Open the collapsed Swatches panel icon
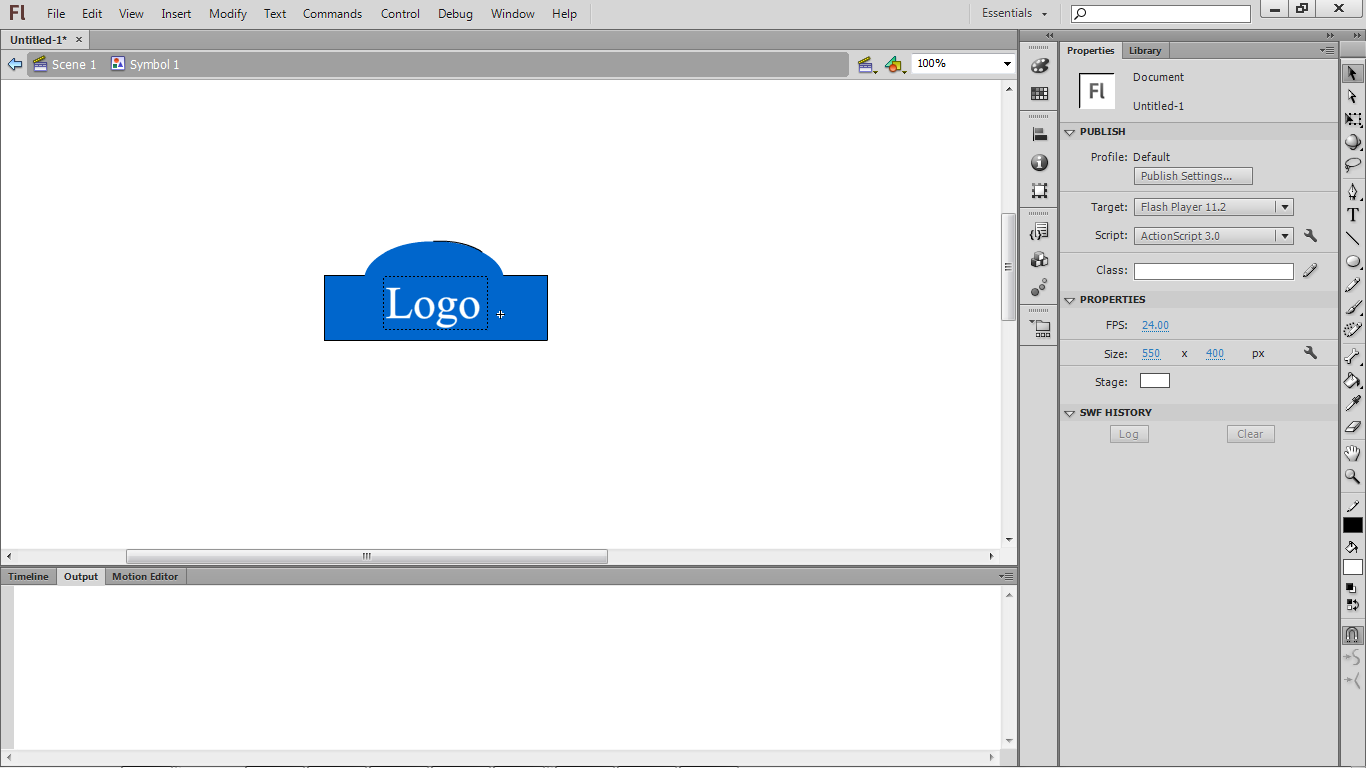Image resolution: width=1366 pixels, height=768 pixels. [x=1039, y=94]
